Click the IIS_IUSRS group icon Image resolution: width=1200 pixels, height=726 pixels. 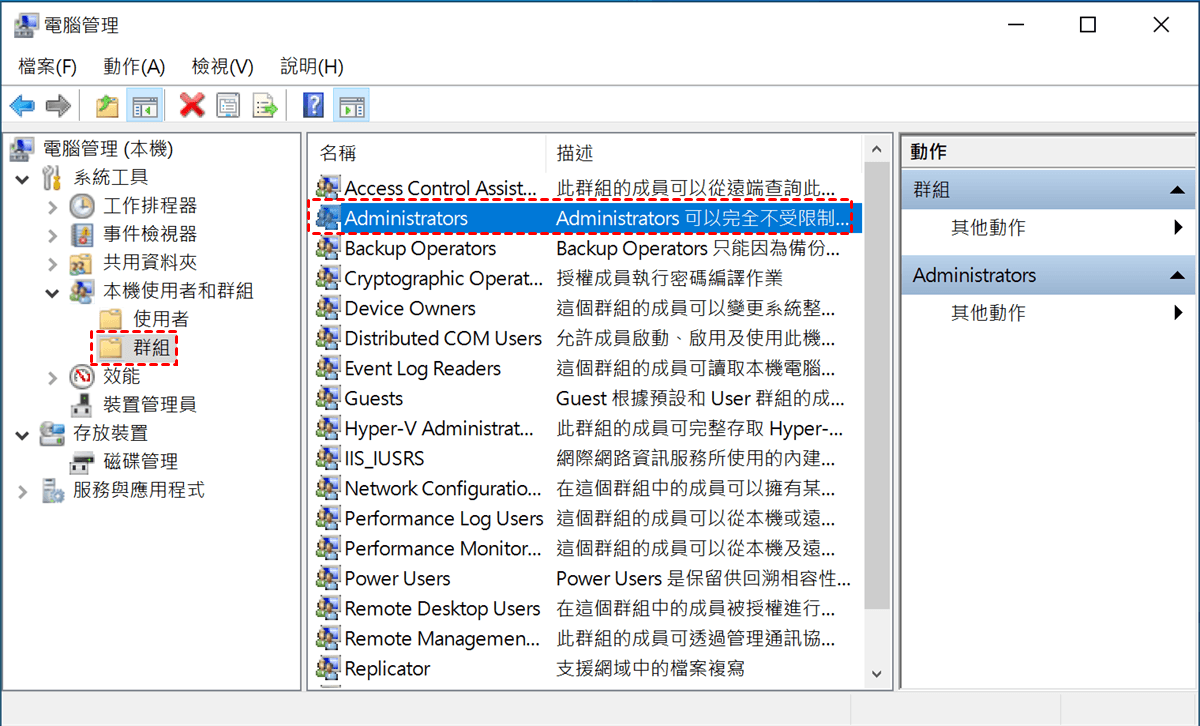click(x=328, y=458)
